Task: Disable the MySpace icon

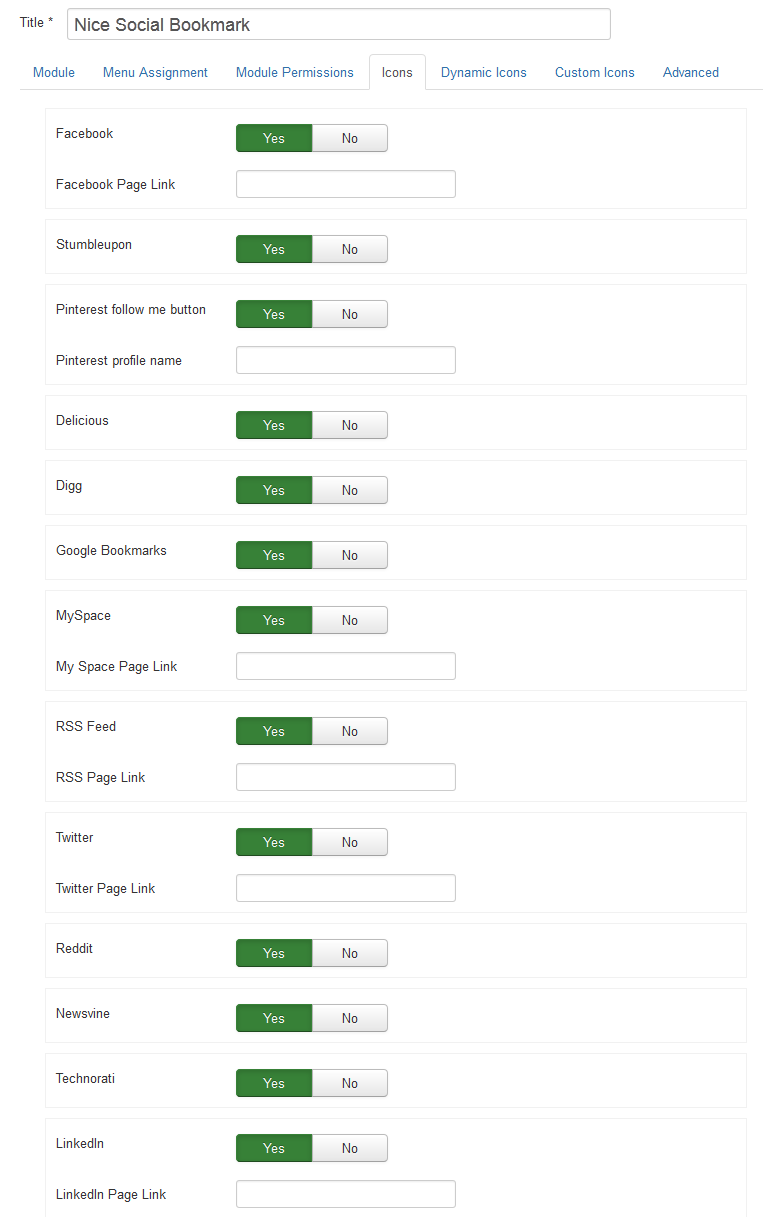Action: [350, 620]
